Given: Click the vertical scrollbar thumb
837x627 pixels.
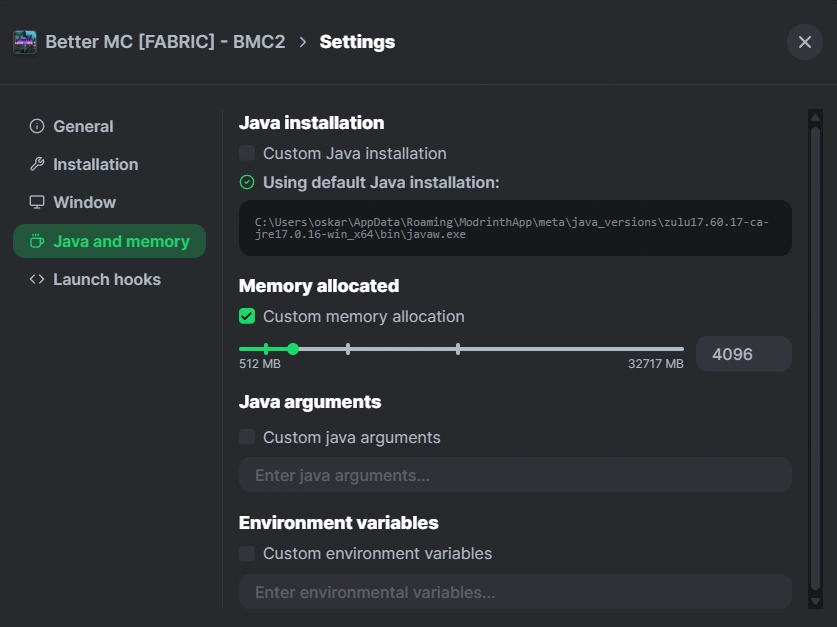Looking at the screenshot, I should pos(815,358).
